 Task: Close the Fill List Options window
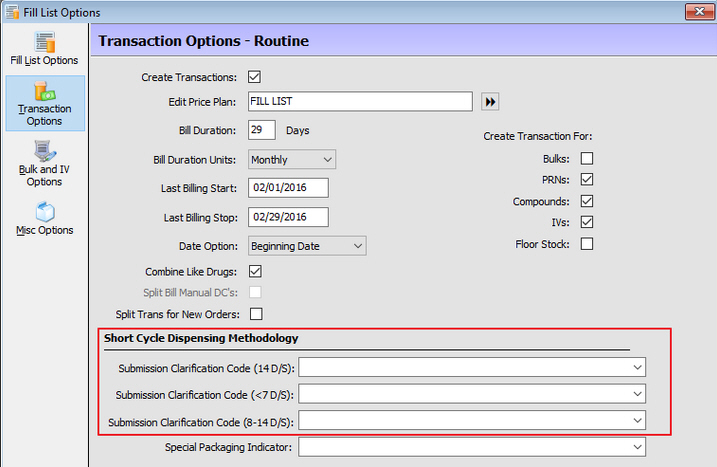click(699, 12)
